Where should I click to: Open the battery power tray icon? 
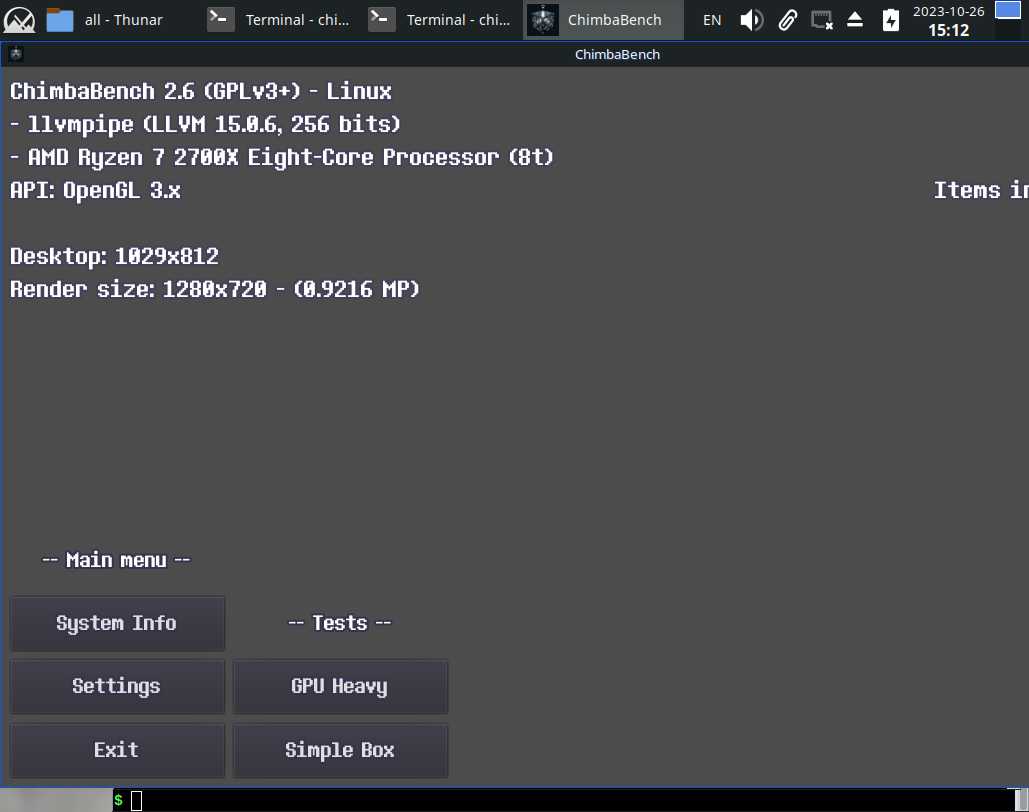(x=891, y=20)
